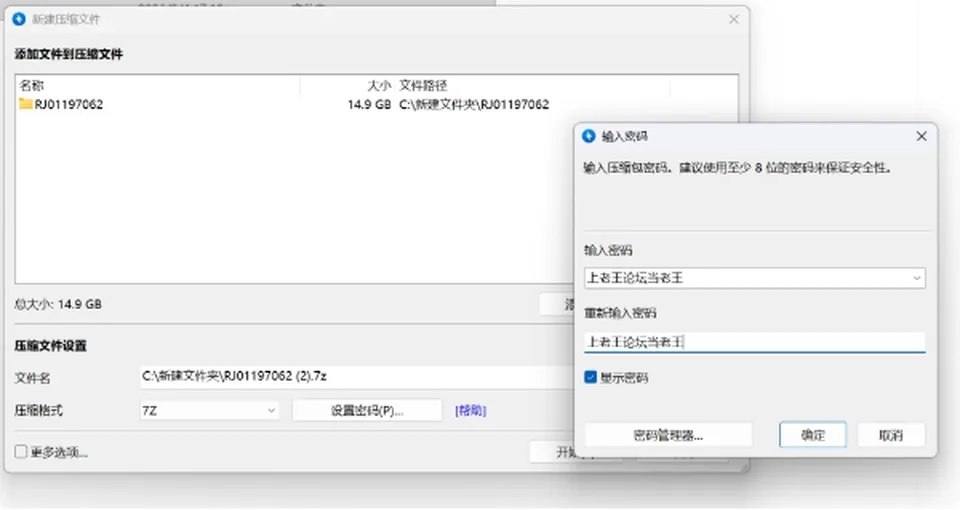The height and width of the screenshot is (510, 960).
Task: Click the 取消 button in password dialog
Action: pos(891,435)
